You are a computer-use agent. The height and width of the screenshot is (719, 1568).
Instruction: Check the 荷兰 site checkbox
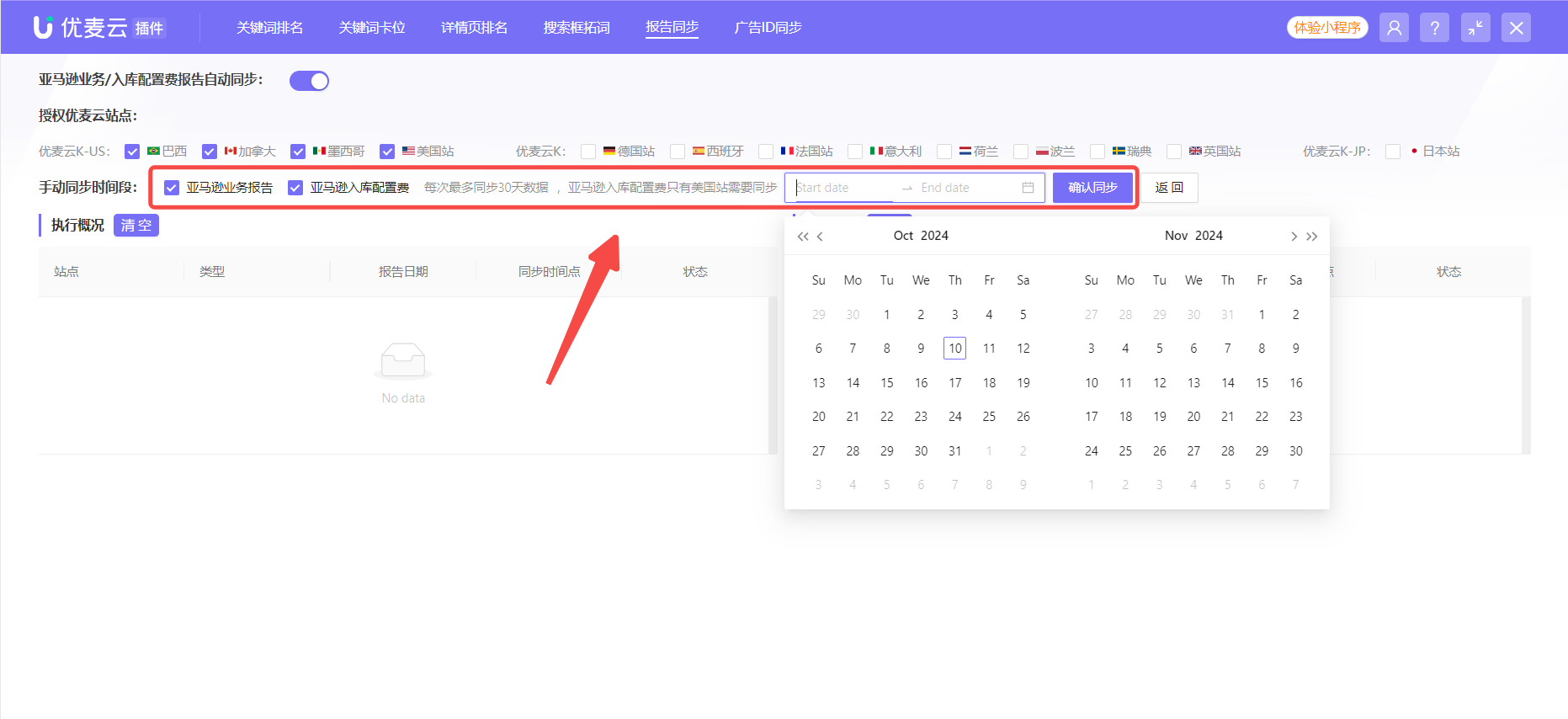(x=944, y=152)
